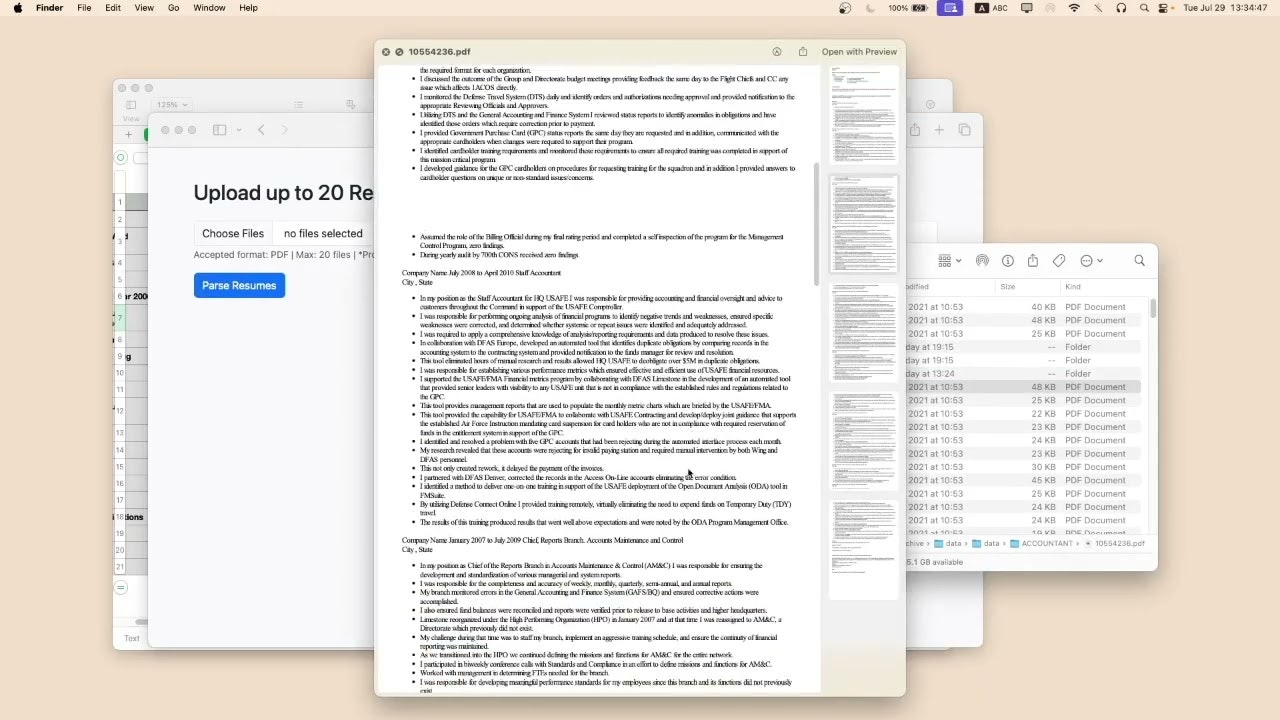The height and width of the screenshot is (720, 1280).
Task: Click the Finder window search magnifier
Action: click(1139, 261)
